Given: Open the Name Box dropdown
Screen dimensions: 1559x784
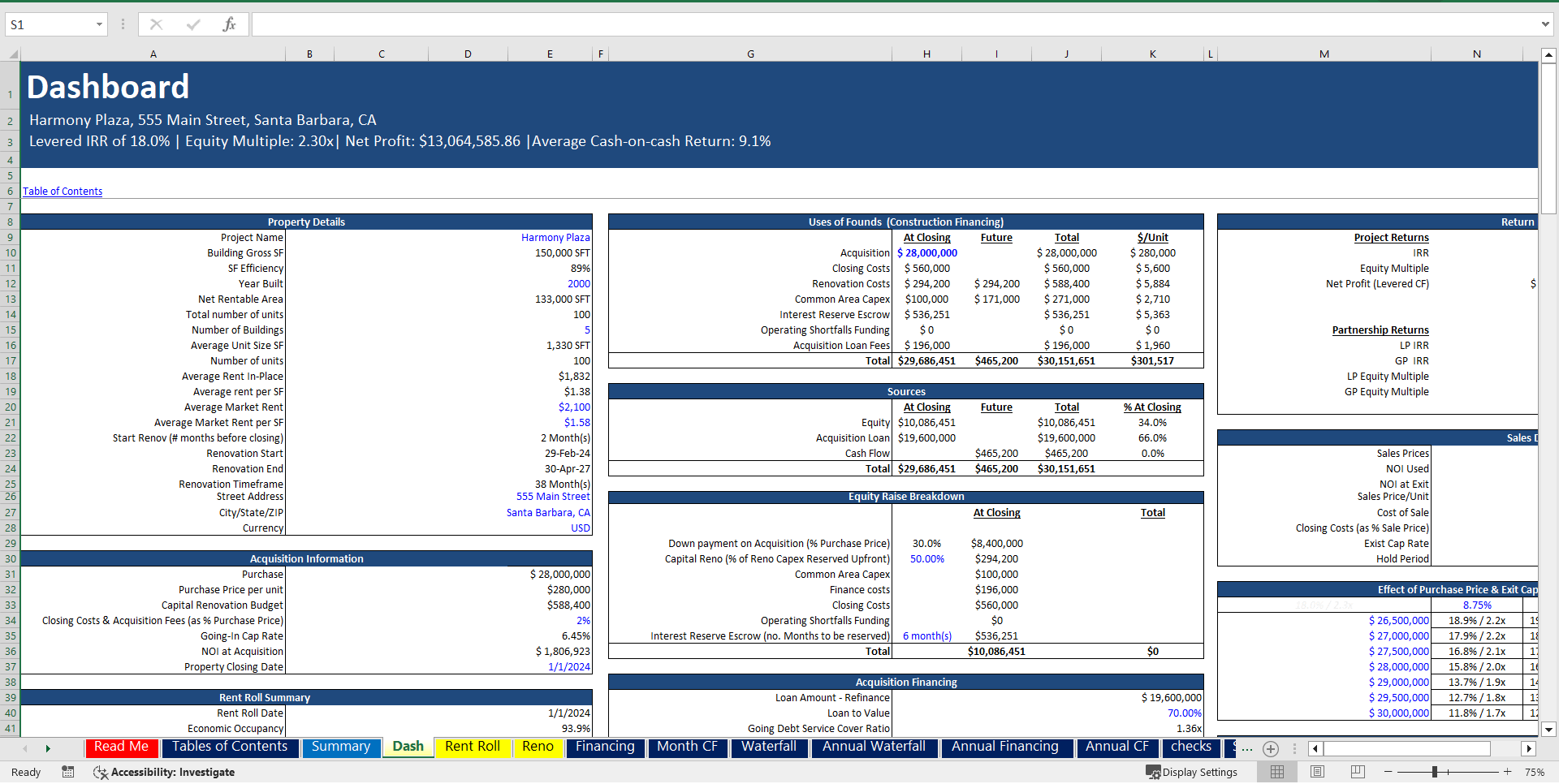Looking at the screenshot, I should tap(99, 24).
